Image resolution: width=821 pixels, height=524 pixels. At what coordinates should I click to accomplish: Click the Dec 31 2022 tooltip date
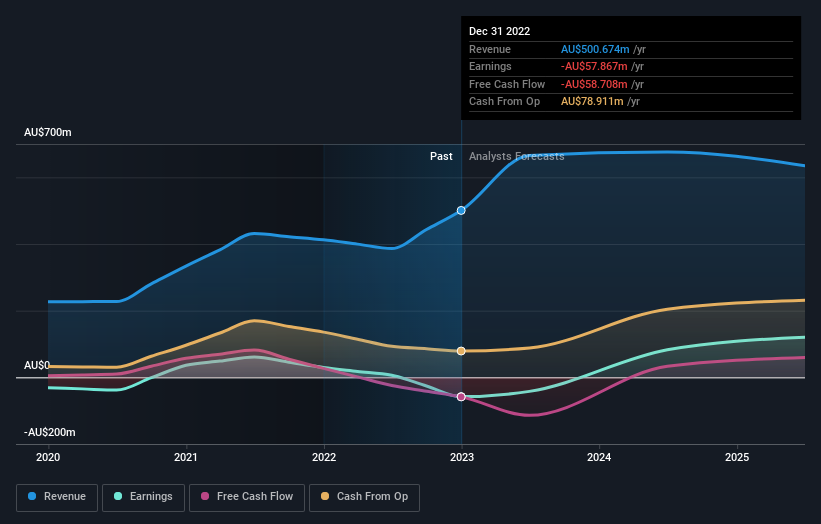pos(500,31)
